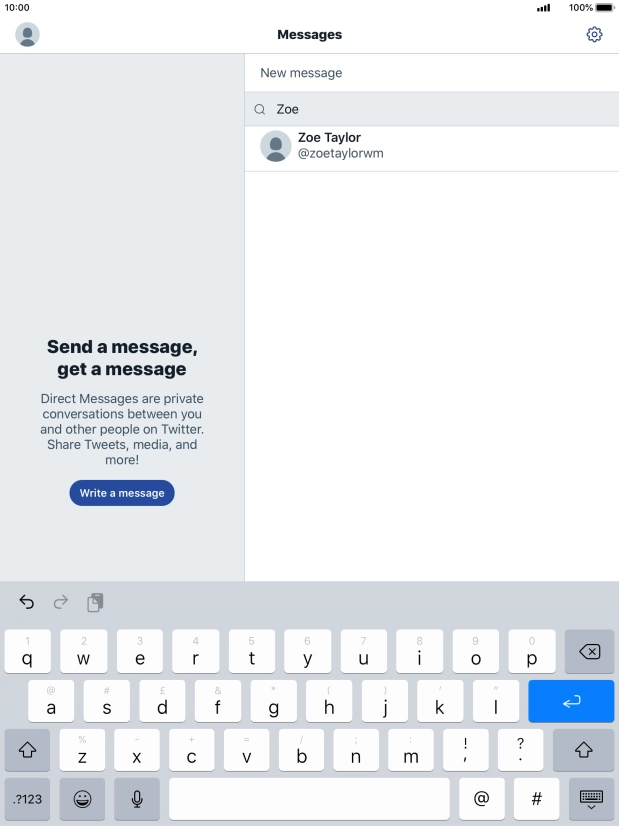This screenshot has width=619, height=826.
Task: Open the emoji keyboard
Action: 82,799
